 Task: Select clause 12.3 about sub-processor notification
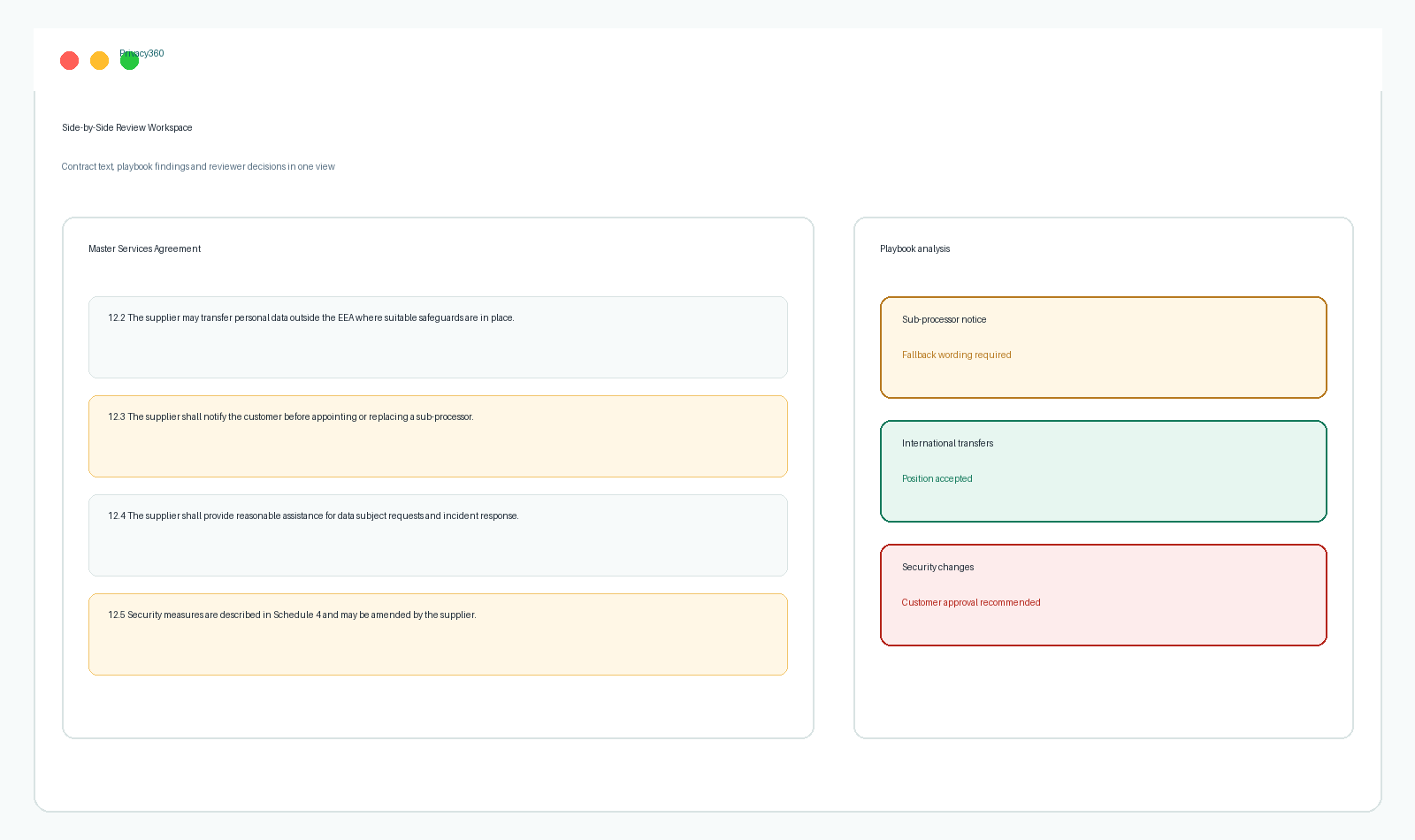438,436
